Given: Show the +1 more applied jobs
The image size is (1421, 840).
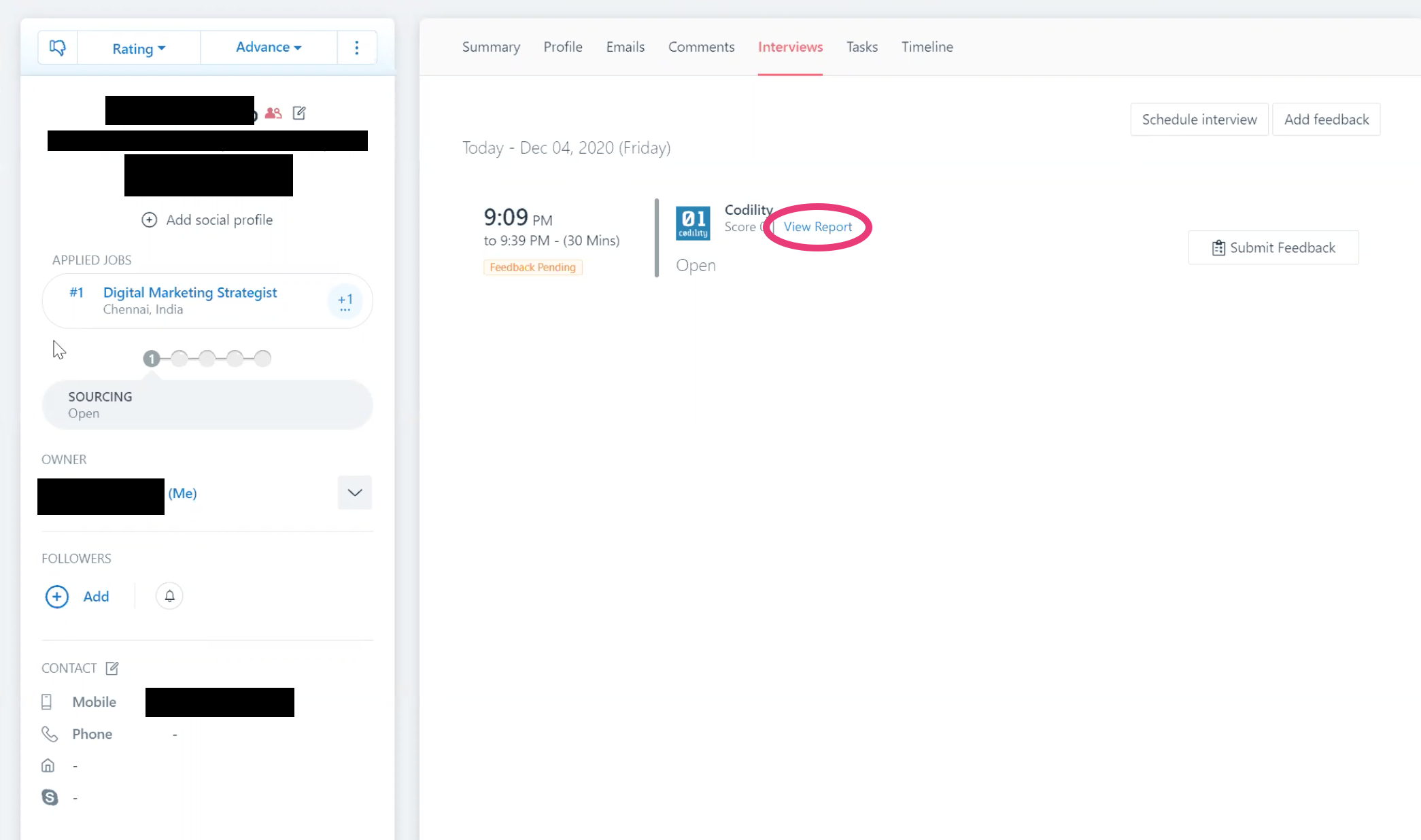Looking at the screenshot, I should [x=345, y=300].
